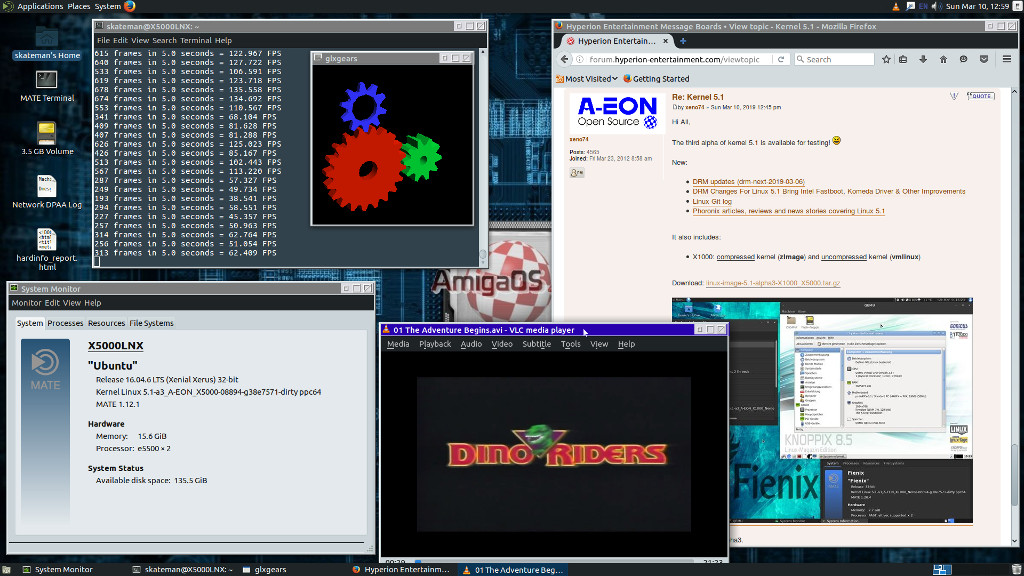Launch Firefox from the top panel icon
This screenshot has width=1024, height=576.
(129, 6)
